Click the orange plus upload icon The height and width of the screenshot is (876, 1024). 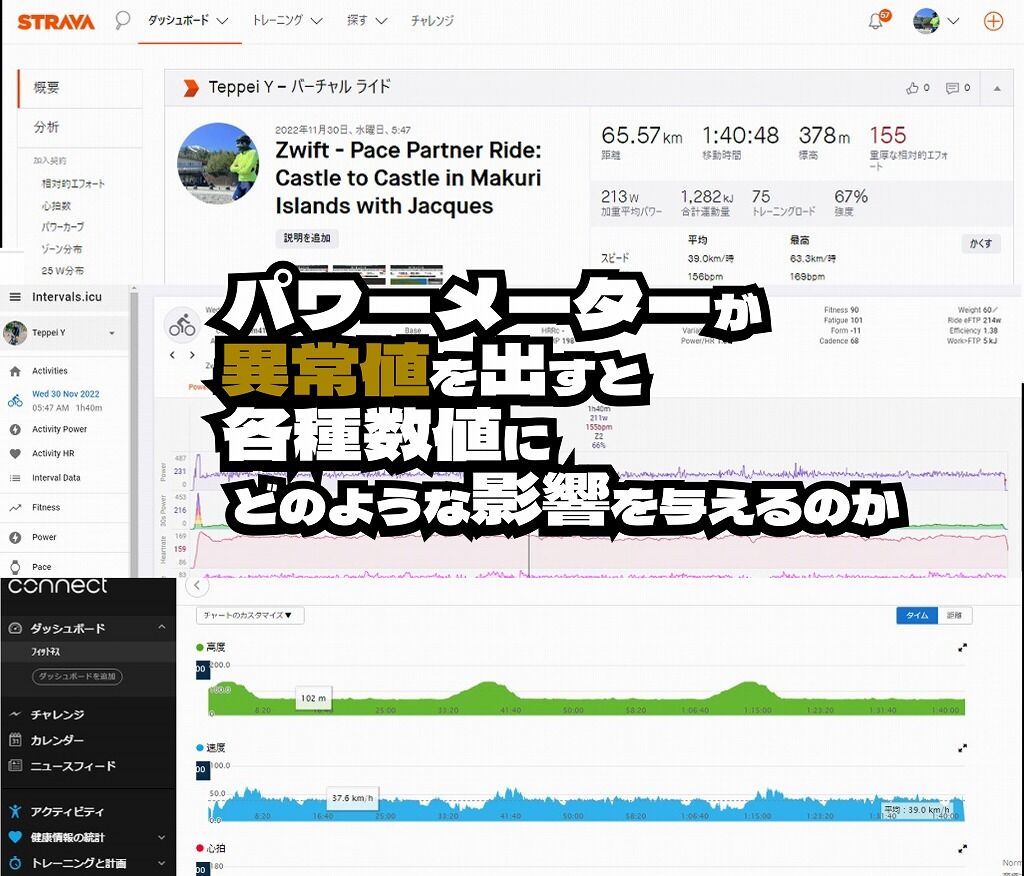(993, 21)
